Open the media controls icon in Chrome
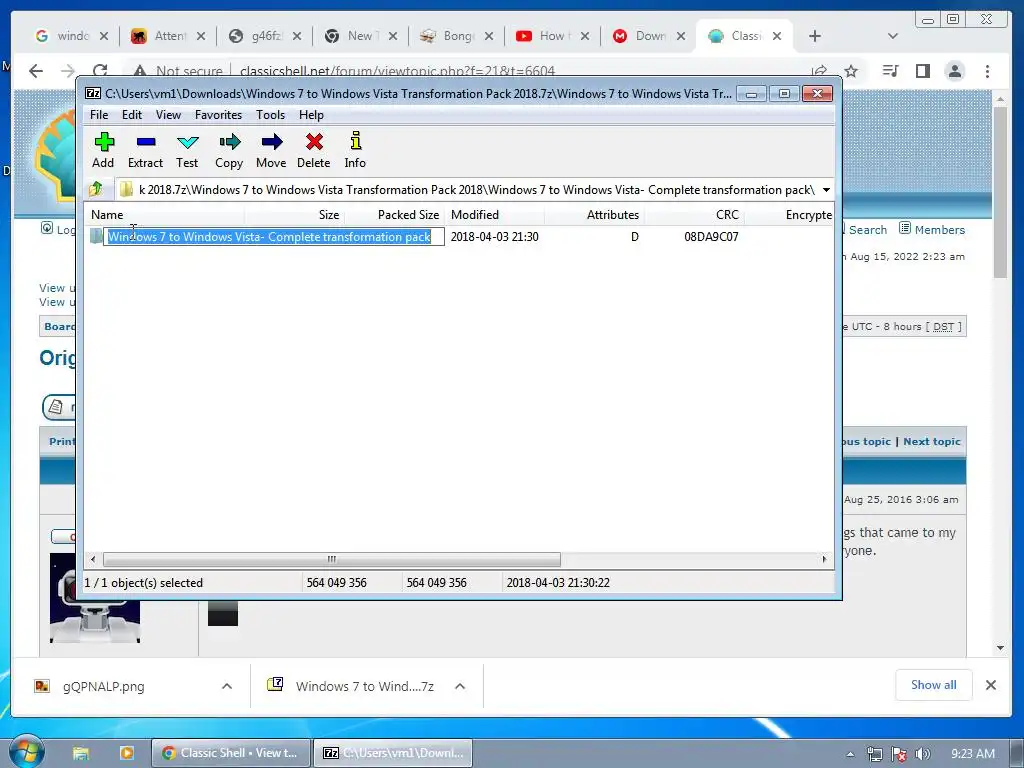The width and height of the screenshot is (1024, 768). pos(890,71)
